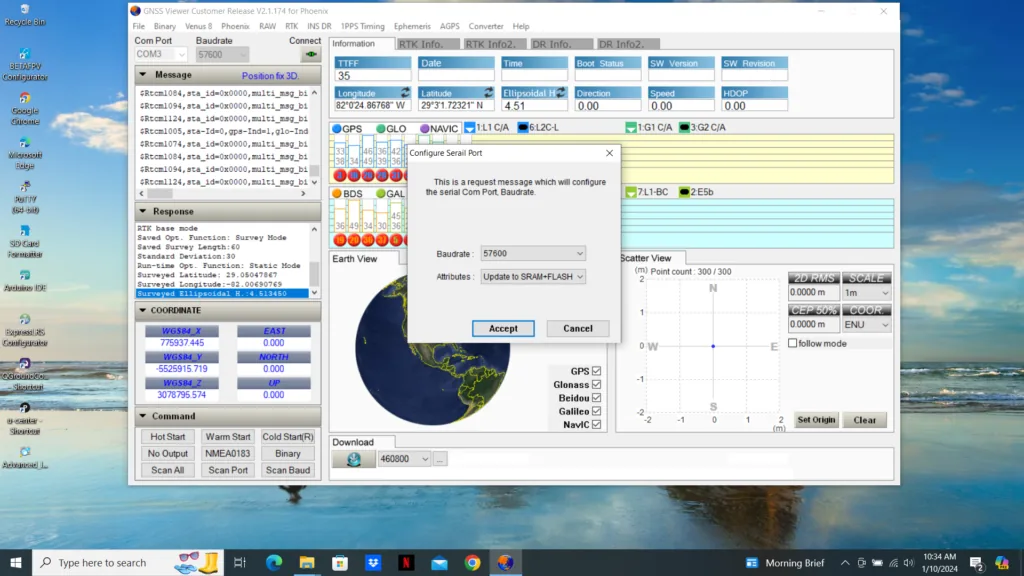Collapse the Response panel

tap(143, 212)
